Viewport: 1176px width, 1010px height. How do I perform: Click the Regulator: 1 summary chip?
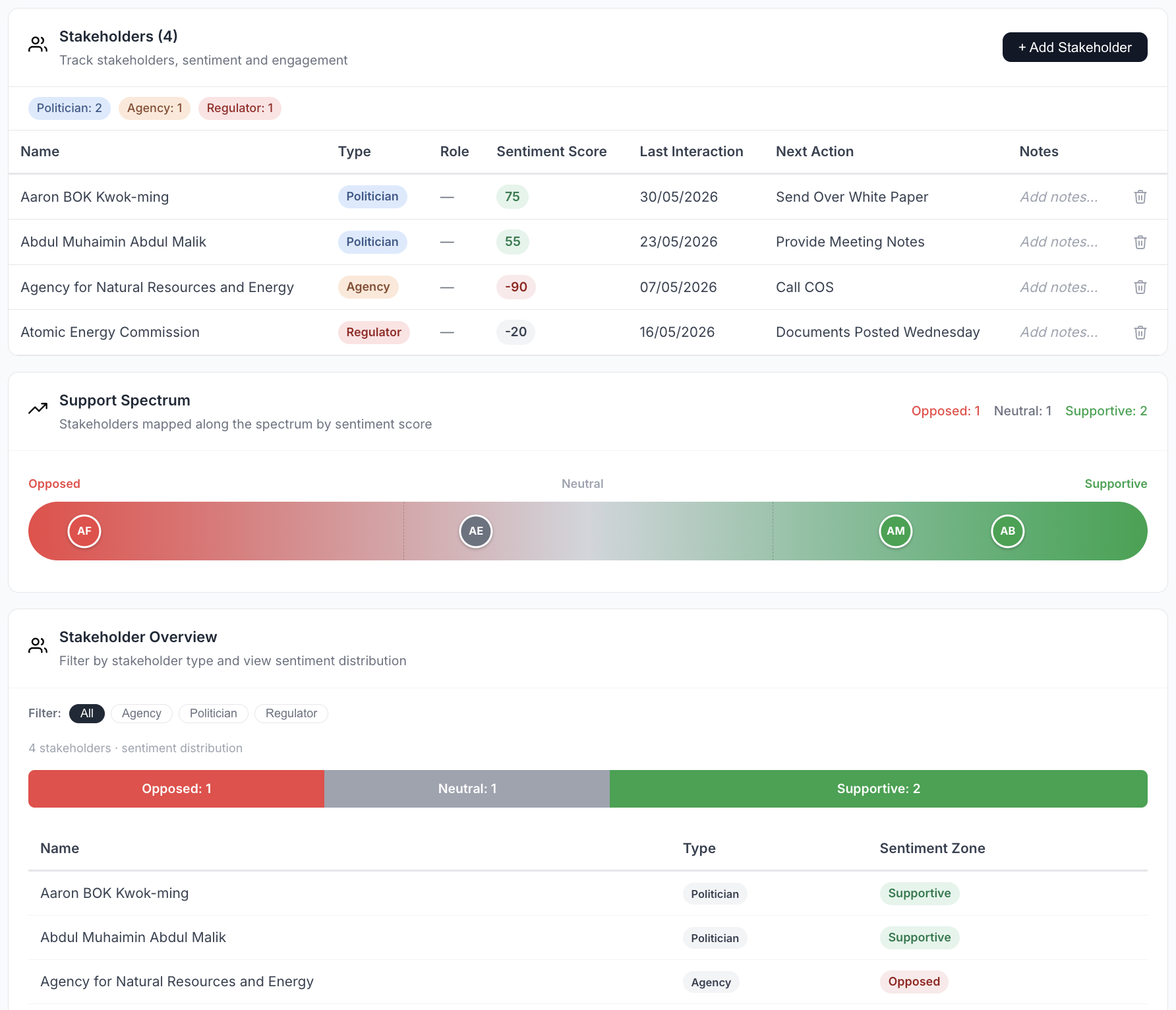(240, 108)
